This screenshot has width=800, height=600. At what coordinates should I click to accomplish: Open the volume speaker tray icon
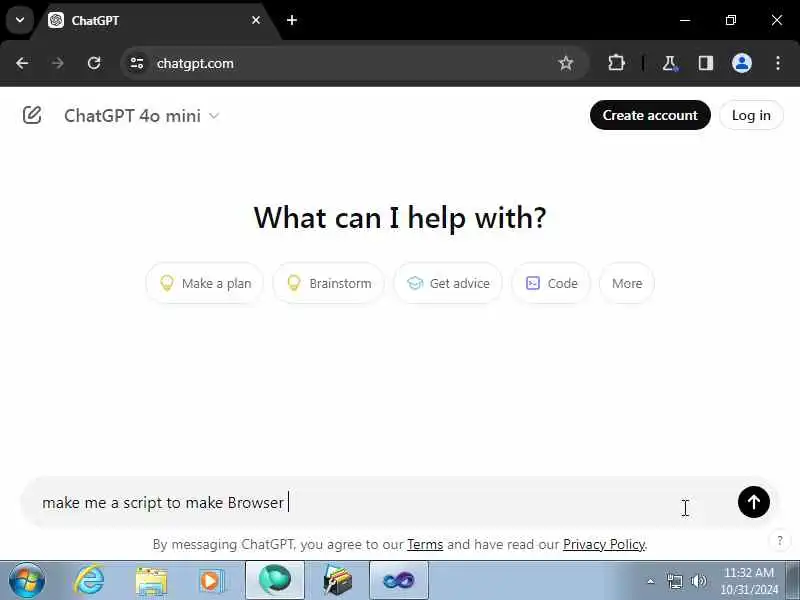point(698,581)
